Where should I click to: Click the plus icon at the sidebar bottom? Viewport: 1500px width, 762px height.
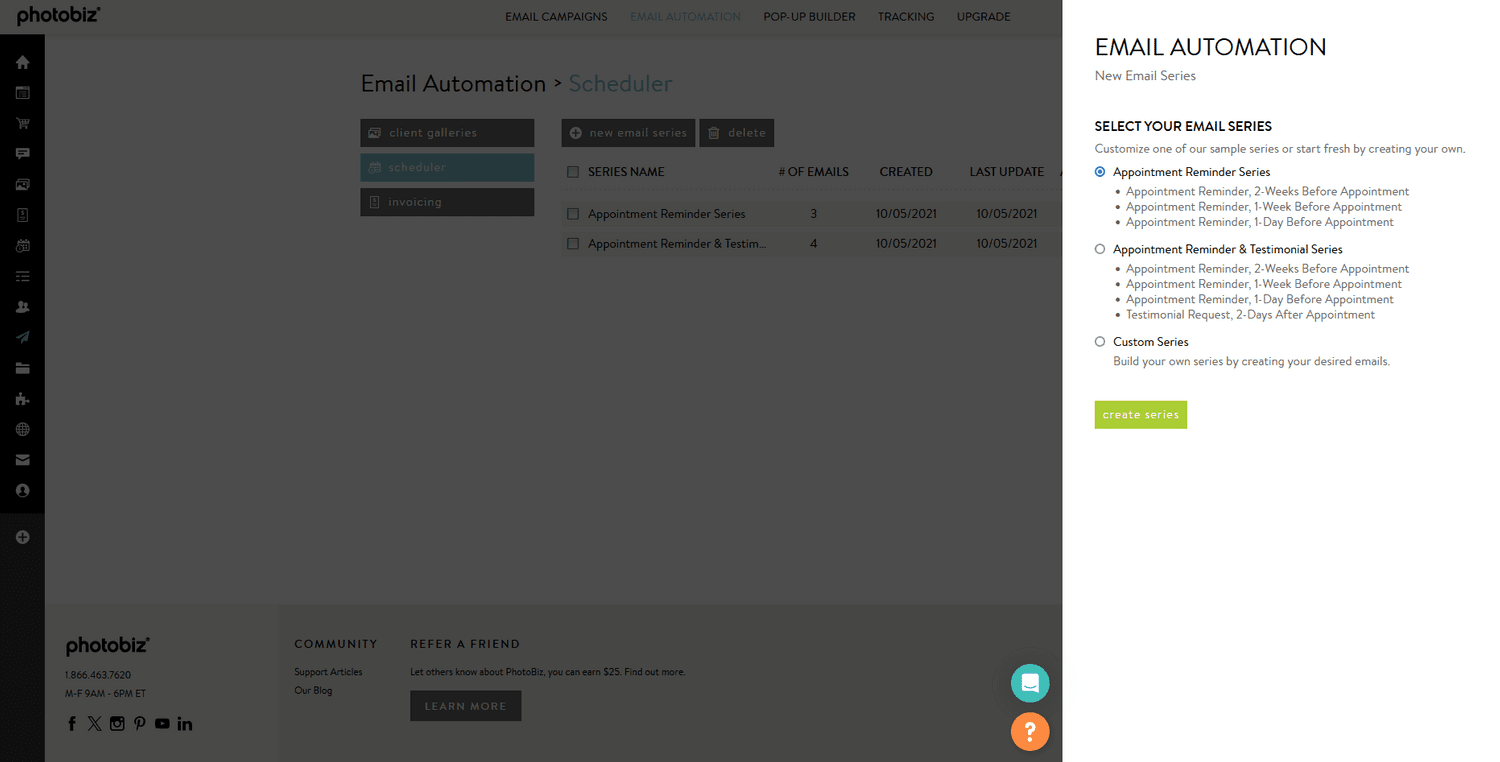22,537
